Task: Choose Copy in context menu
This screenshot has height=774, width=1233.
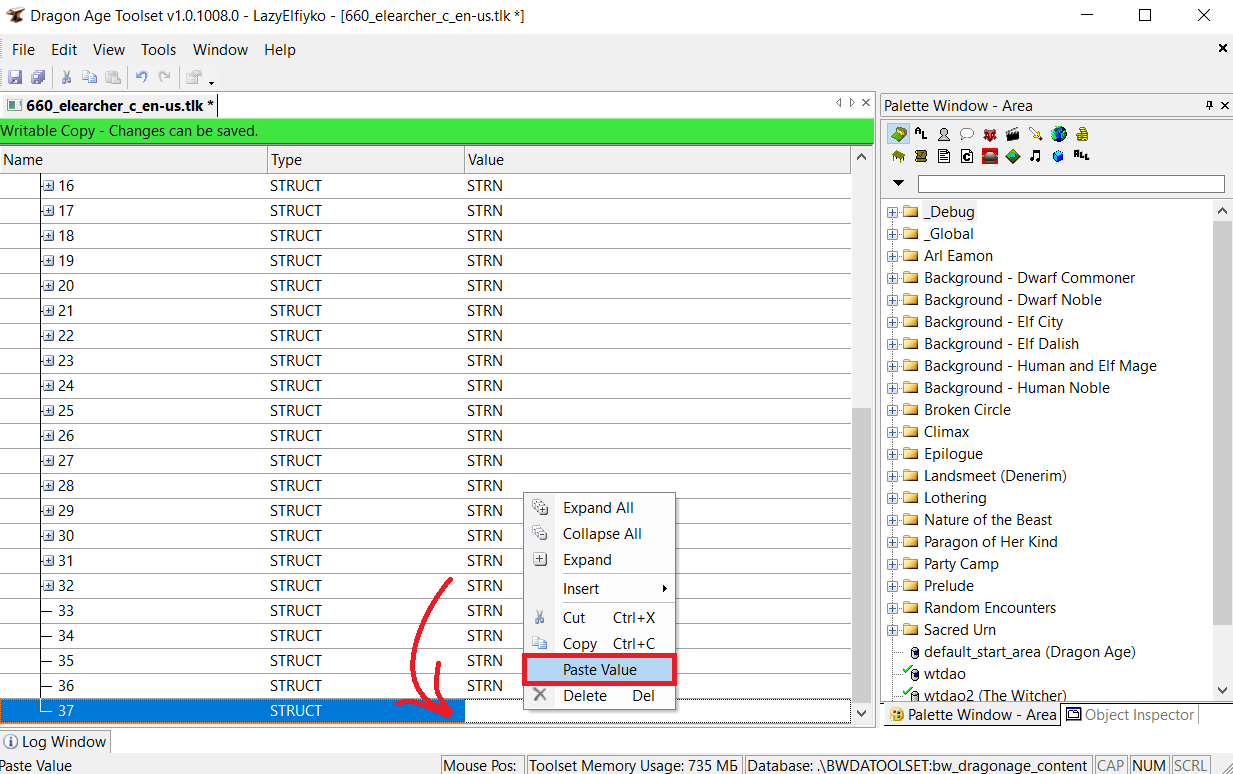Action: point(600,644)
